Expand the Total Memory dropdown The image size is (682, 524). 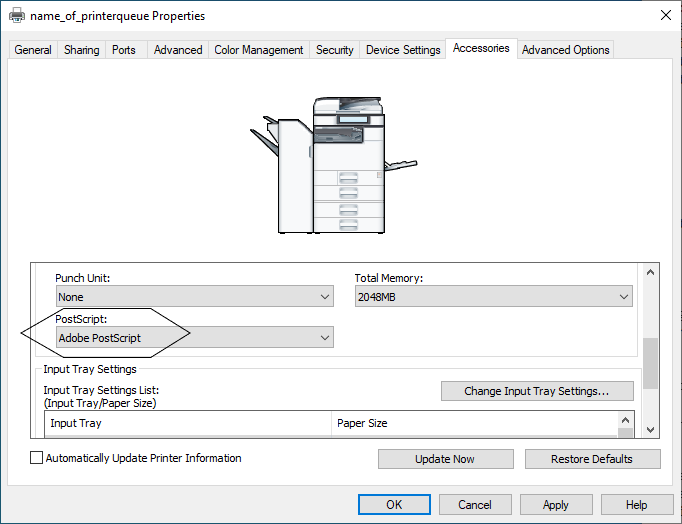(493, 297)
